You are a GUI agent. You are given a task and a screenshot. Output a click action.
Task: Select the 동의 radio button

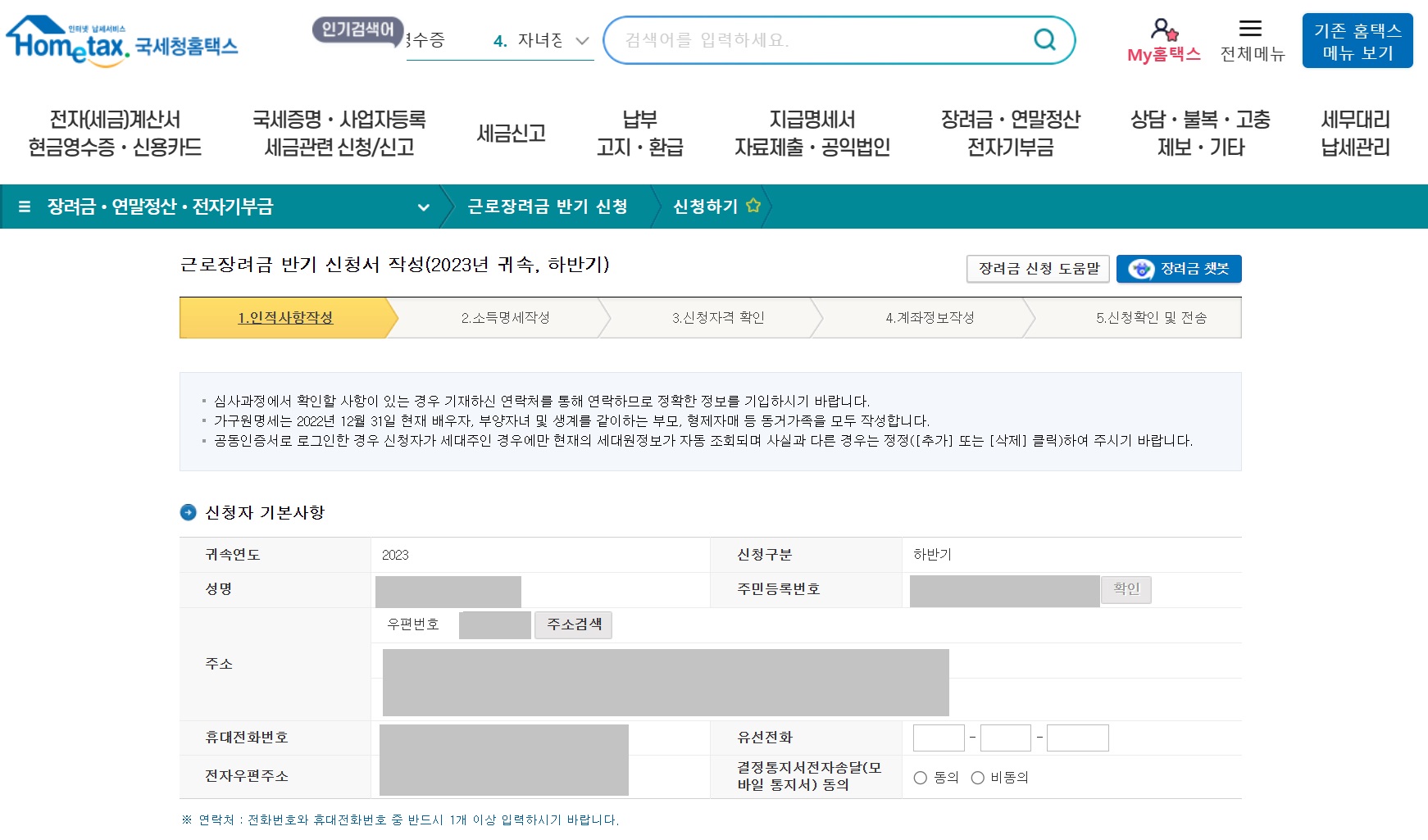pyautogui.click(x=918, y=778)
